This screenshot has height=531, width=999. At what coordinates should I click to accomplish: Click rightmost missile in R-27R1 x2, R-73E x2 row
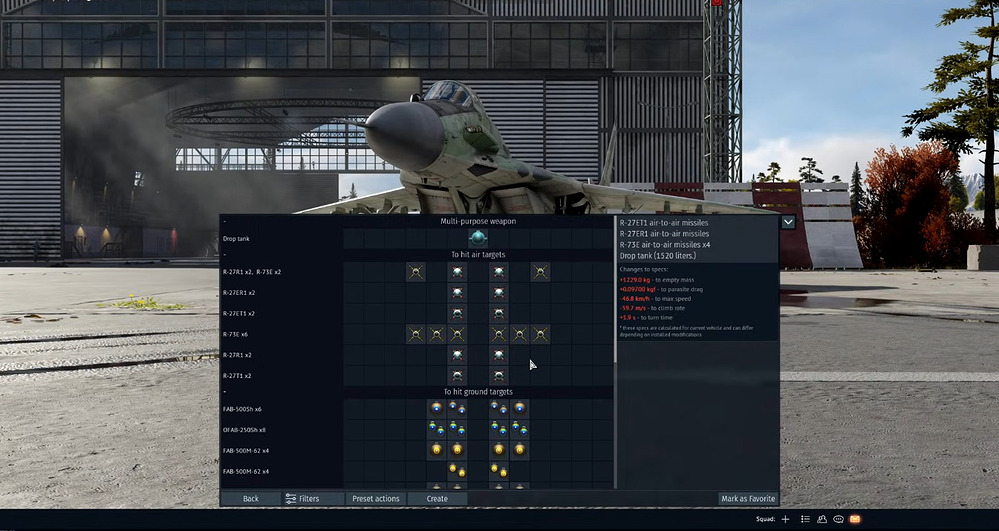coord(540,271)
